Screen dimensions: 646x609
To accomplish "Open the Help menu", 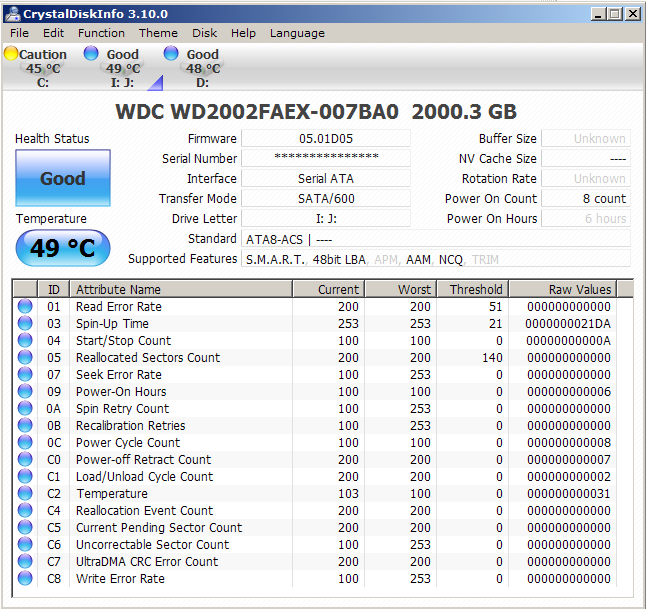I will tap(243, 33).
